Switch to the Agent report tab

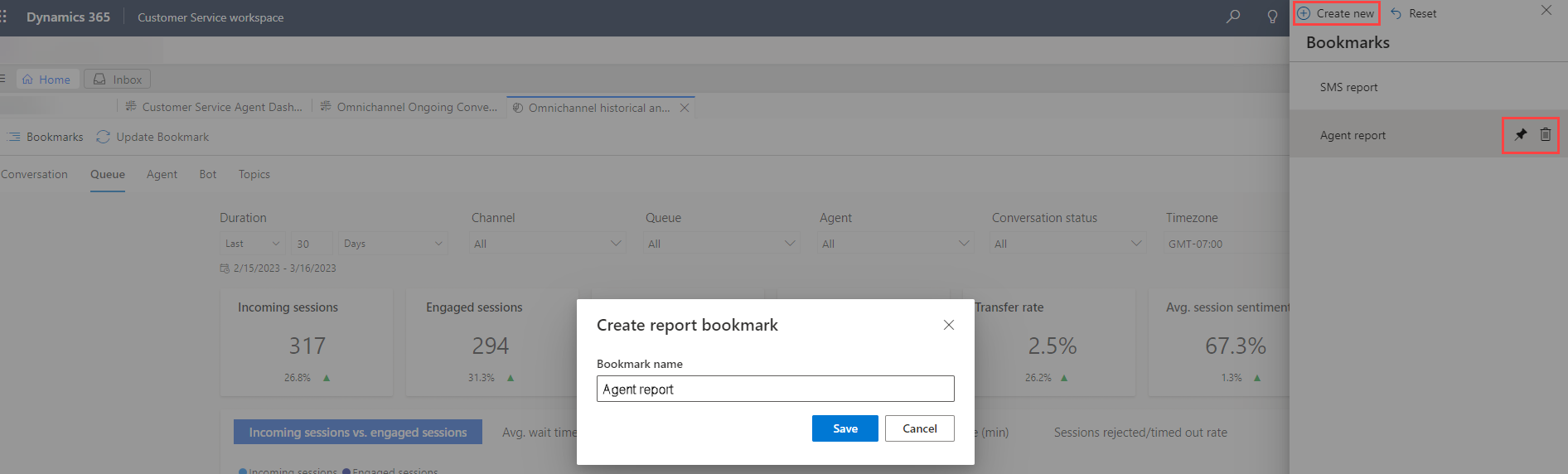click(162, 174)
